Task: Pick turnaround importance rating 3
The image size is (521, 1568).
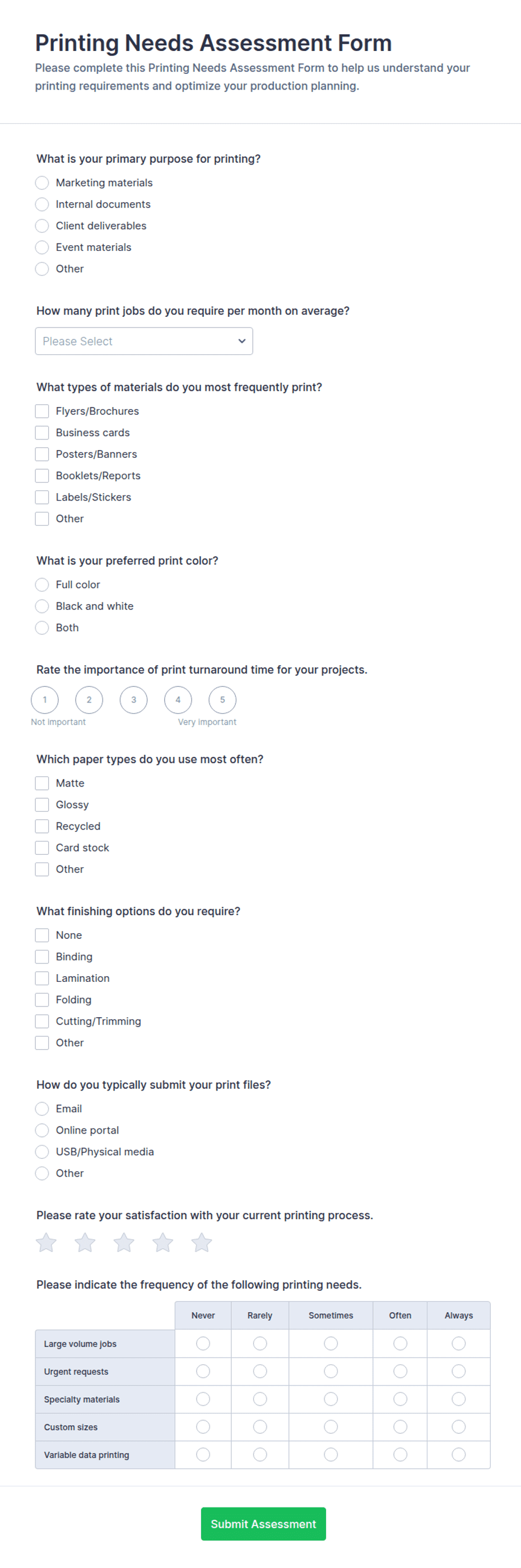Action: tap(133, 699)
